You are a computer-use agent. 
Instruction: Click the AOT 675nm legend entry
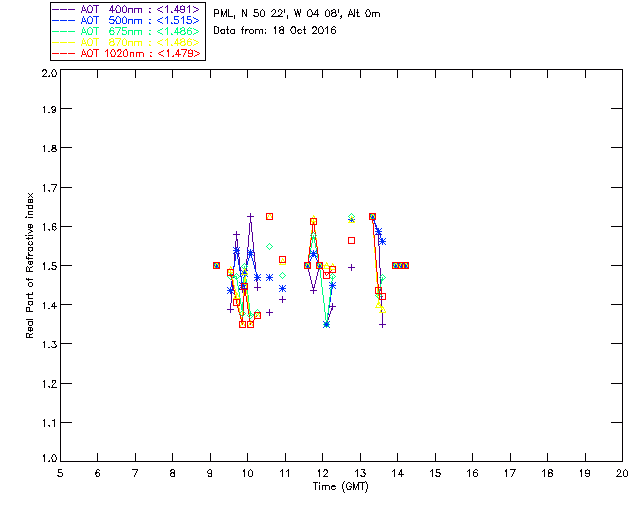coord(127,31)
